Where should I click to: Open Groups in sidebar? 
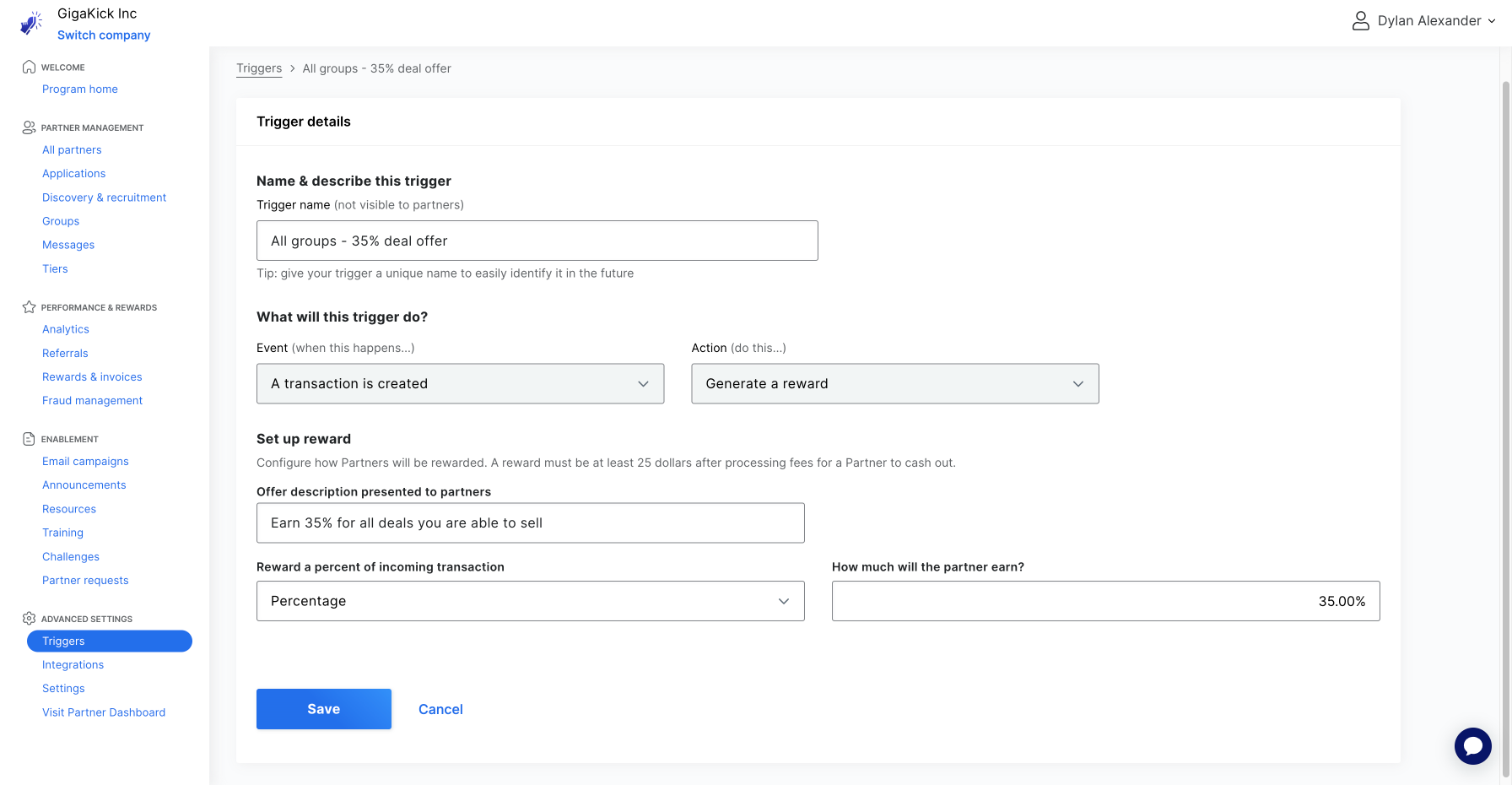tap(61, 221)
